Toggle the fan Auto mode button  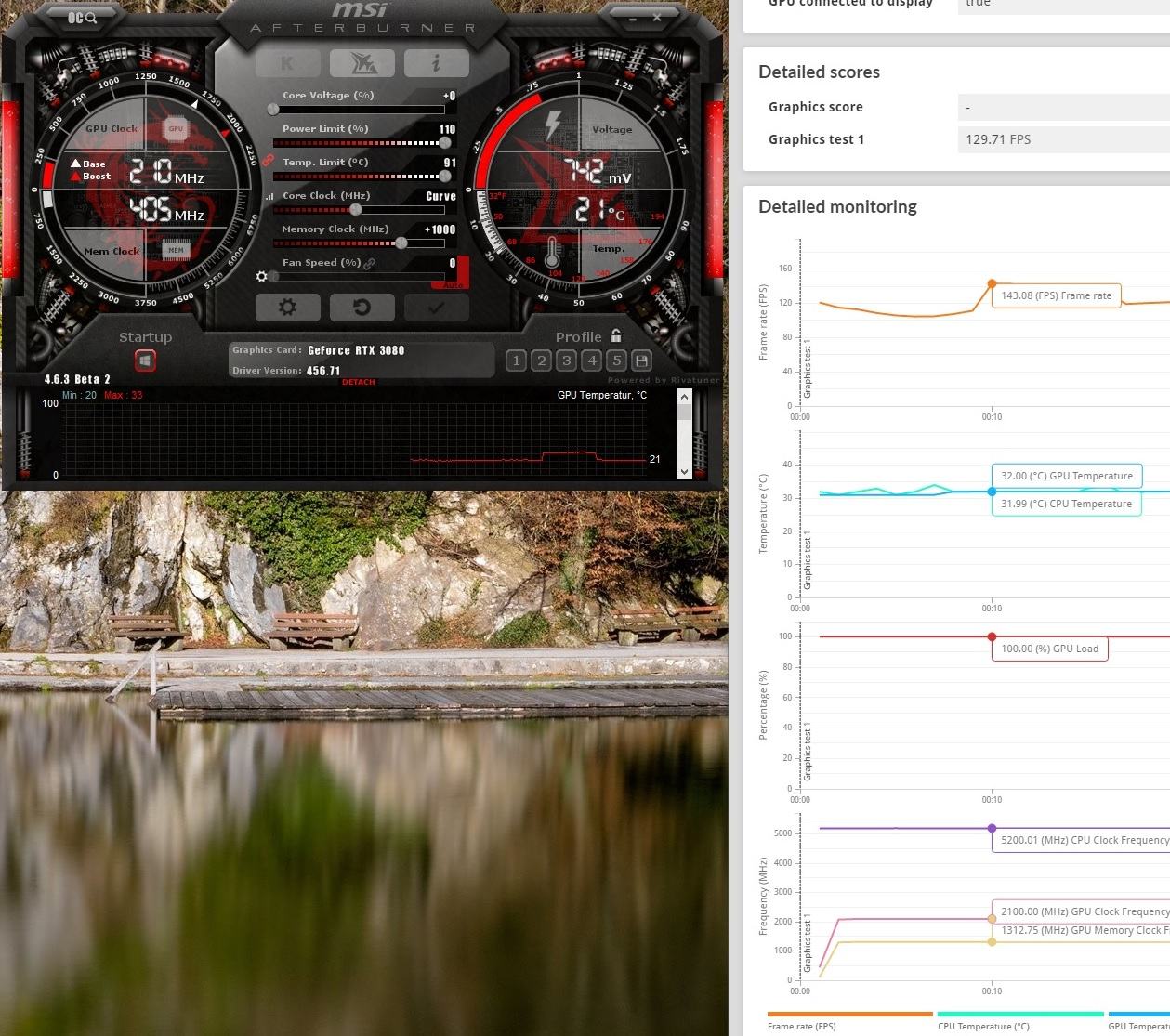(454, 284)
